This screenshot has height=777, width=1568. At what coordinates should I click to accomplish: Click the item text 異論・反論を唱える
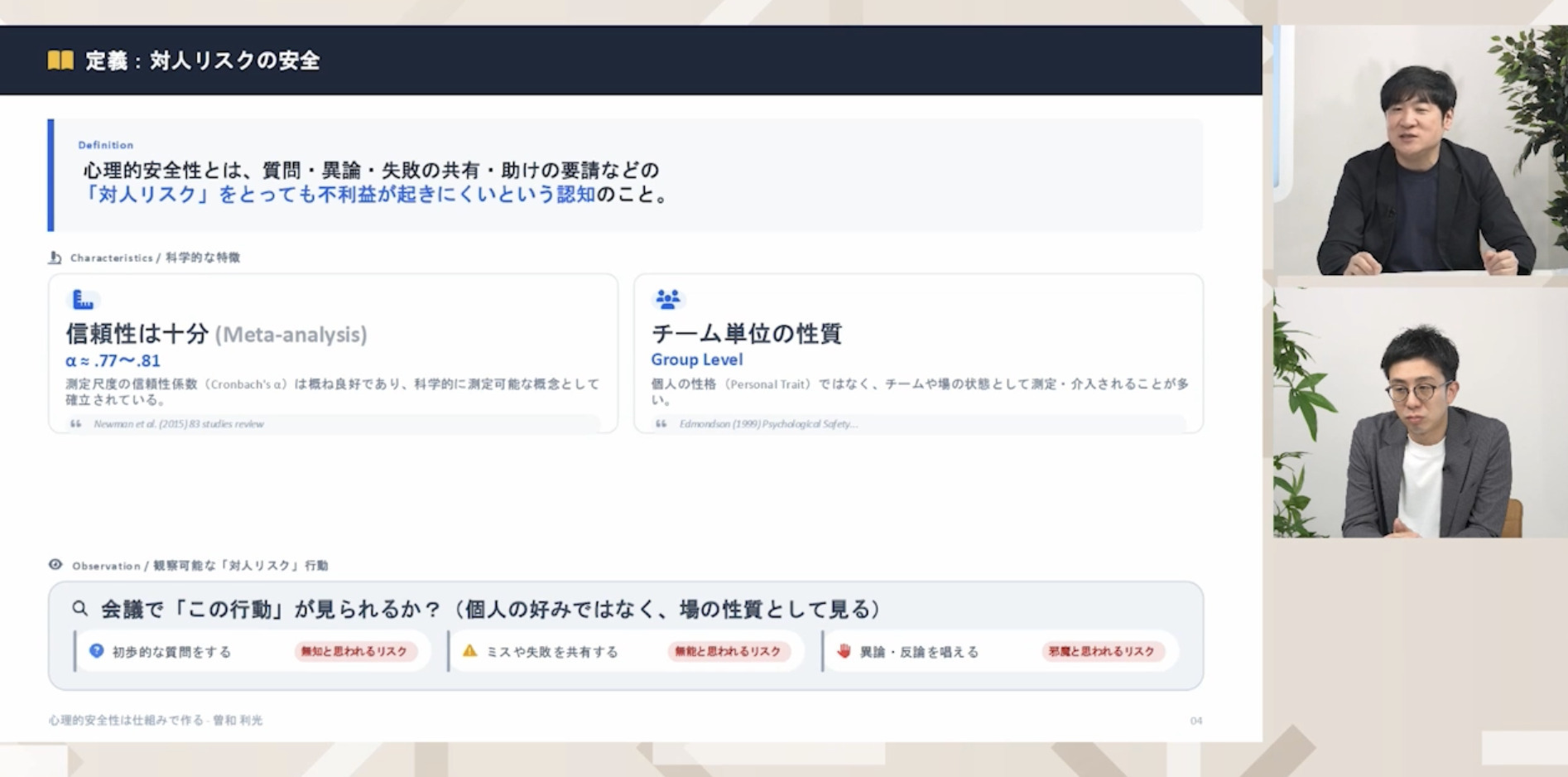click(920, 652)
